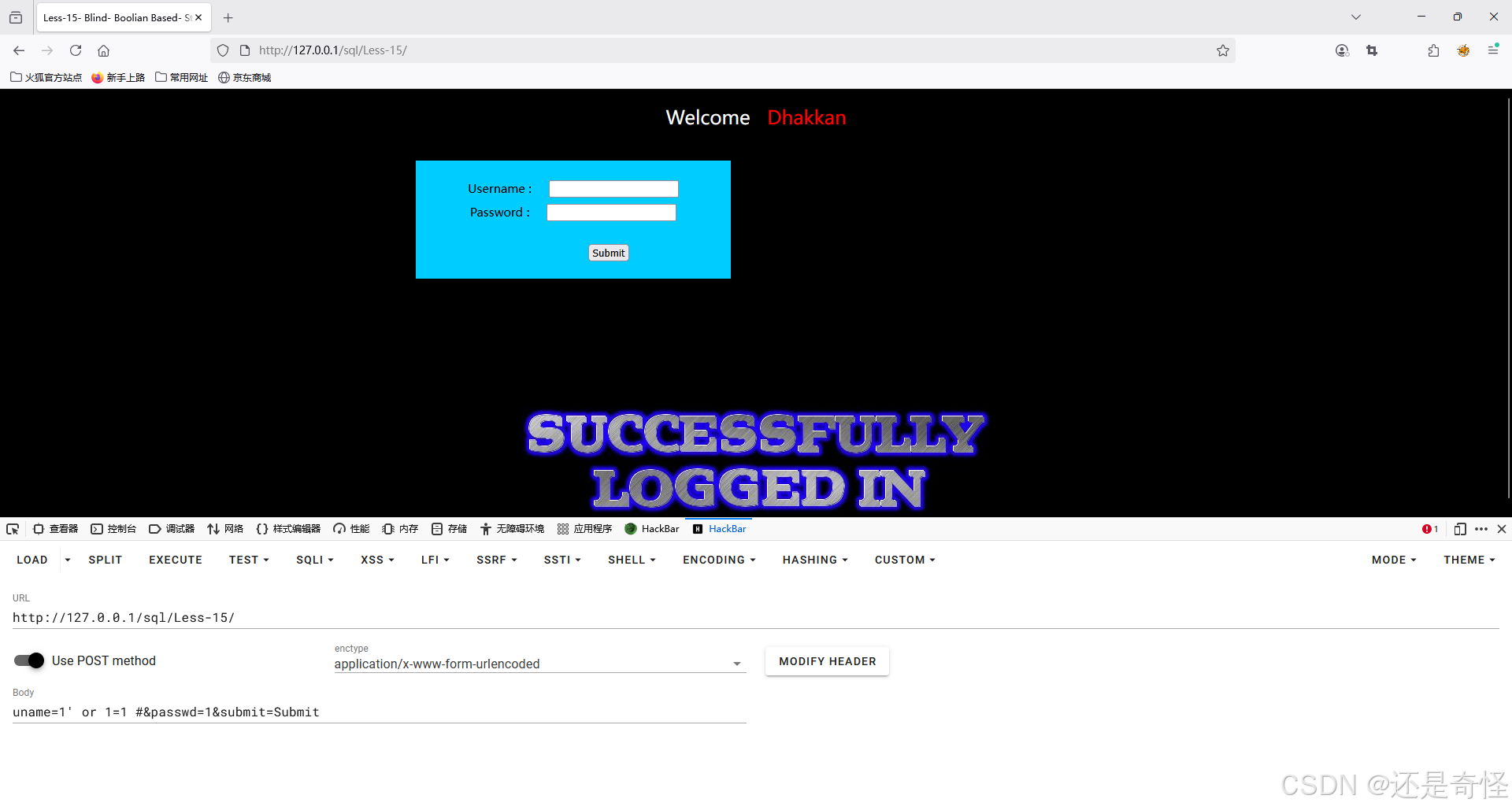
Task: Open the CUSTOM dropdown menu
Action: [x=905, y=560]
